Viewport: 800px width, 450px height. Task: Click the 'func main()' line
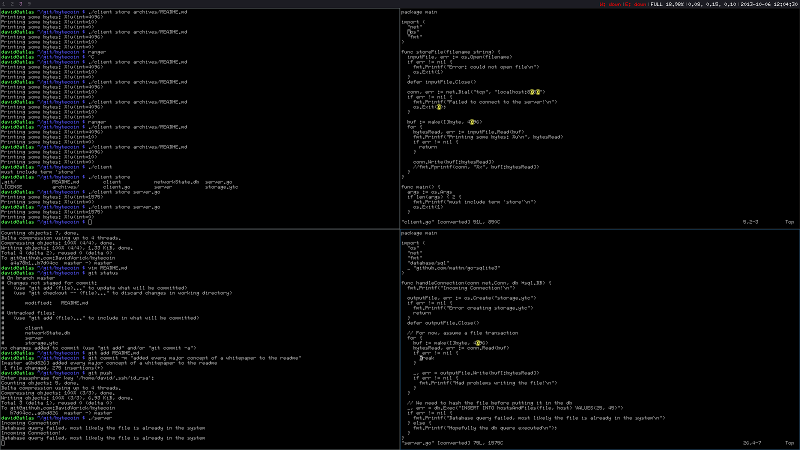[x=420, y=187]
